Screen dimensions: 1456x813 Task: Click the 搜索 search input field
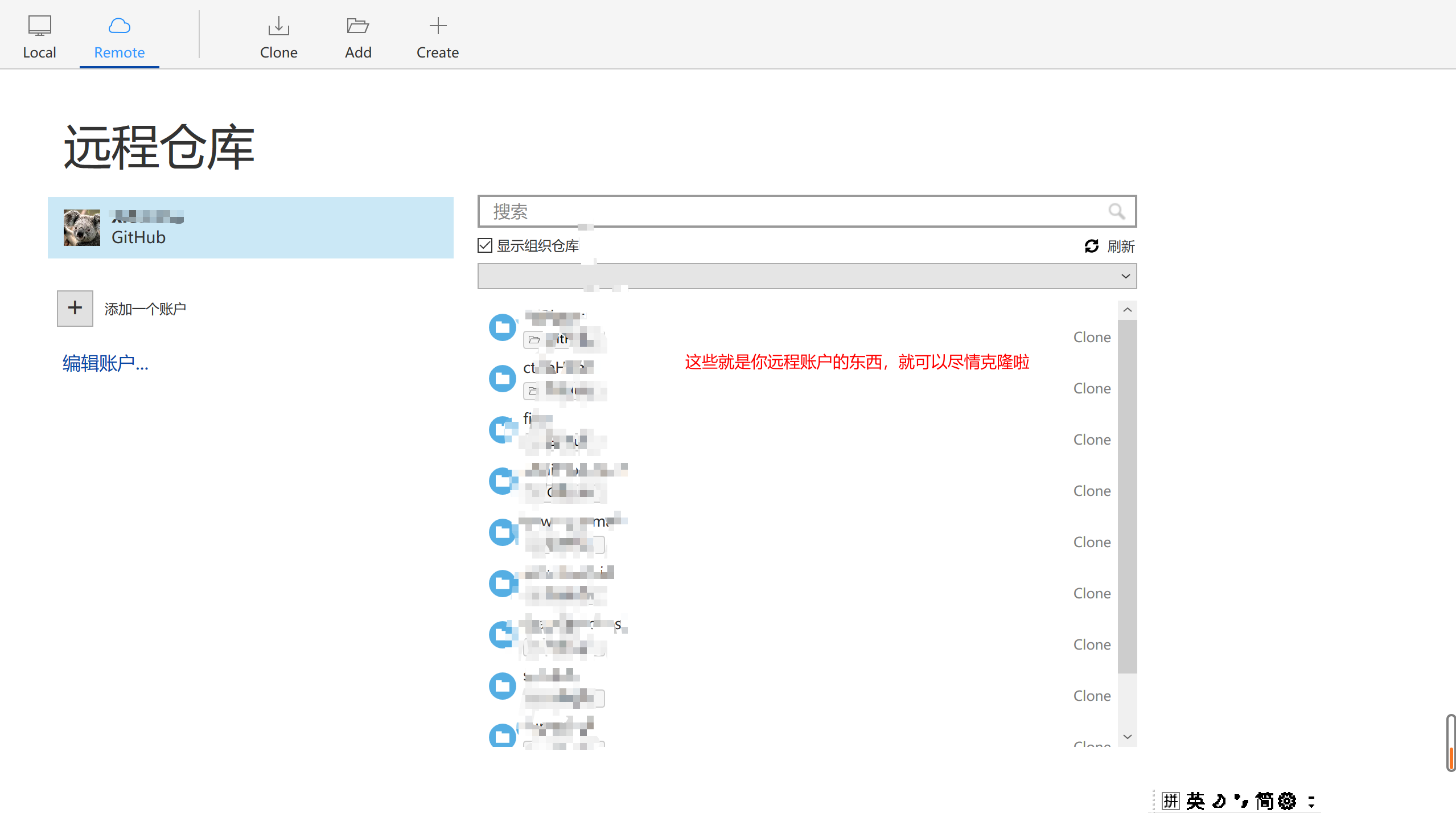[x=791, y=212]
